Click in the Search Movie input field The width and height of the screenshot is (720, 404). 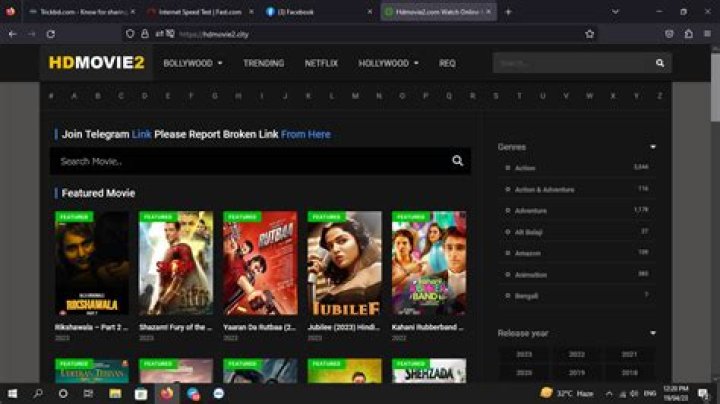pyautogui.click(x=240, y=161)
